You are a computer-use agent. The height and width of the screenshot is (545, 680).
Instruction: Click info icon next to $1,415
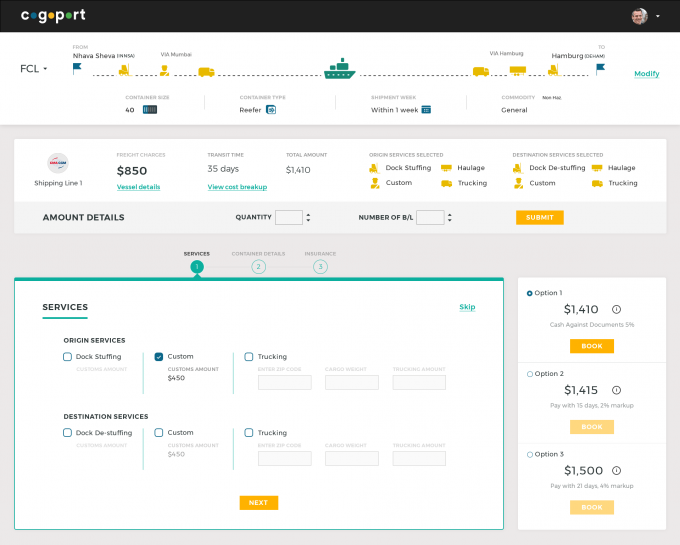pos(616,390)
